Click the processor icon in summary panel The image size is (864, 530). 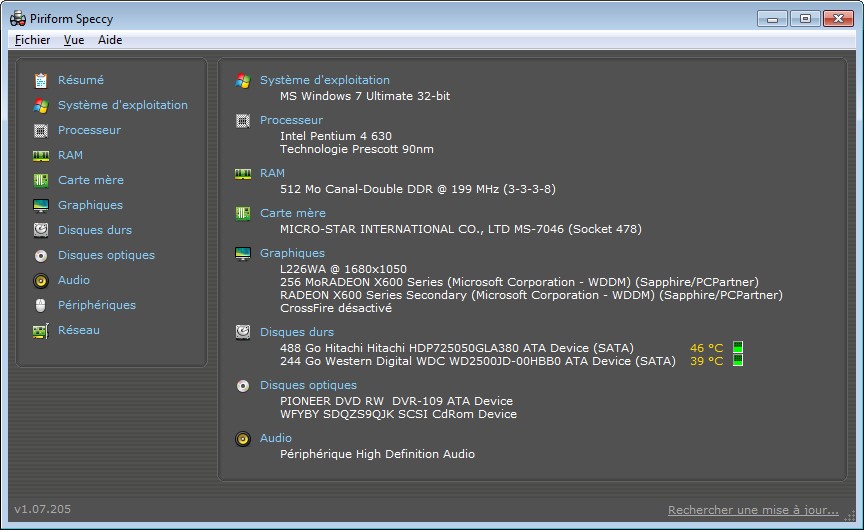click(243, 121)
